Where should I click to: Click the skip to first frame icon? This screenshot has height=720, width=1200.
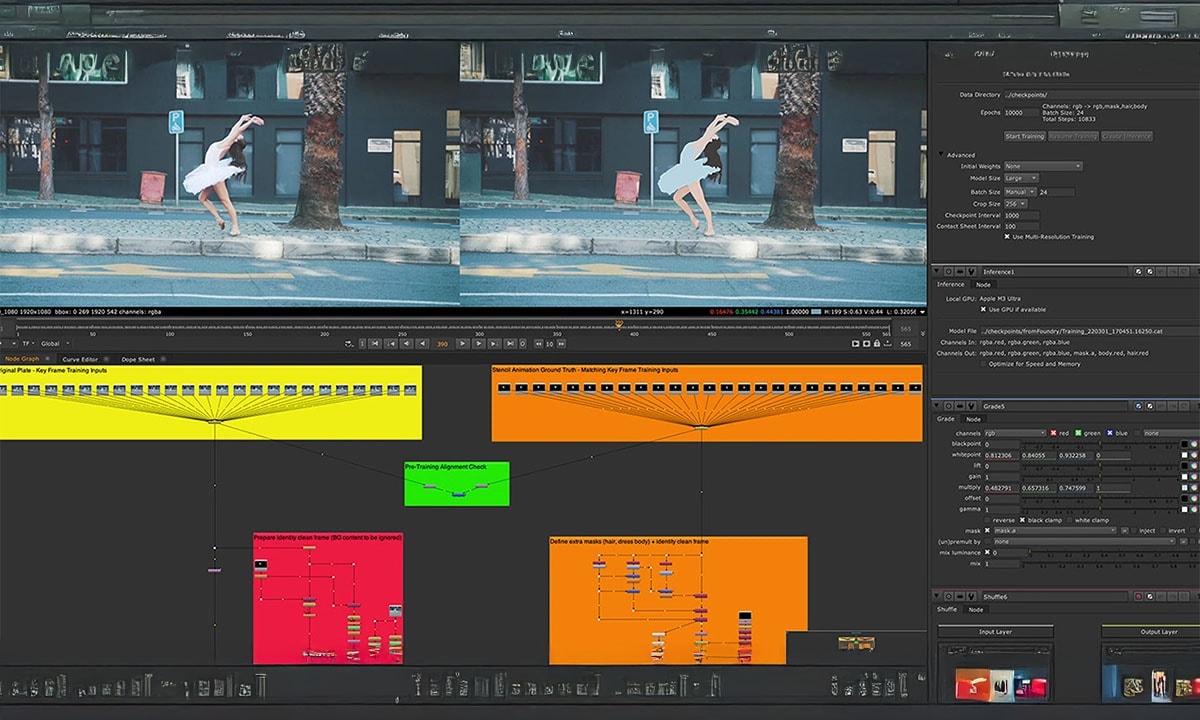pyautogui.click(x=375, y=344)
